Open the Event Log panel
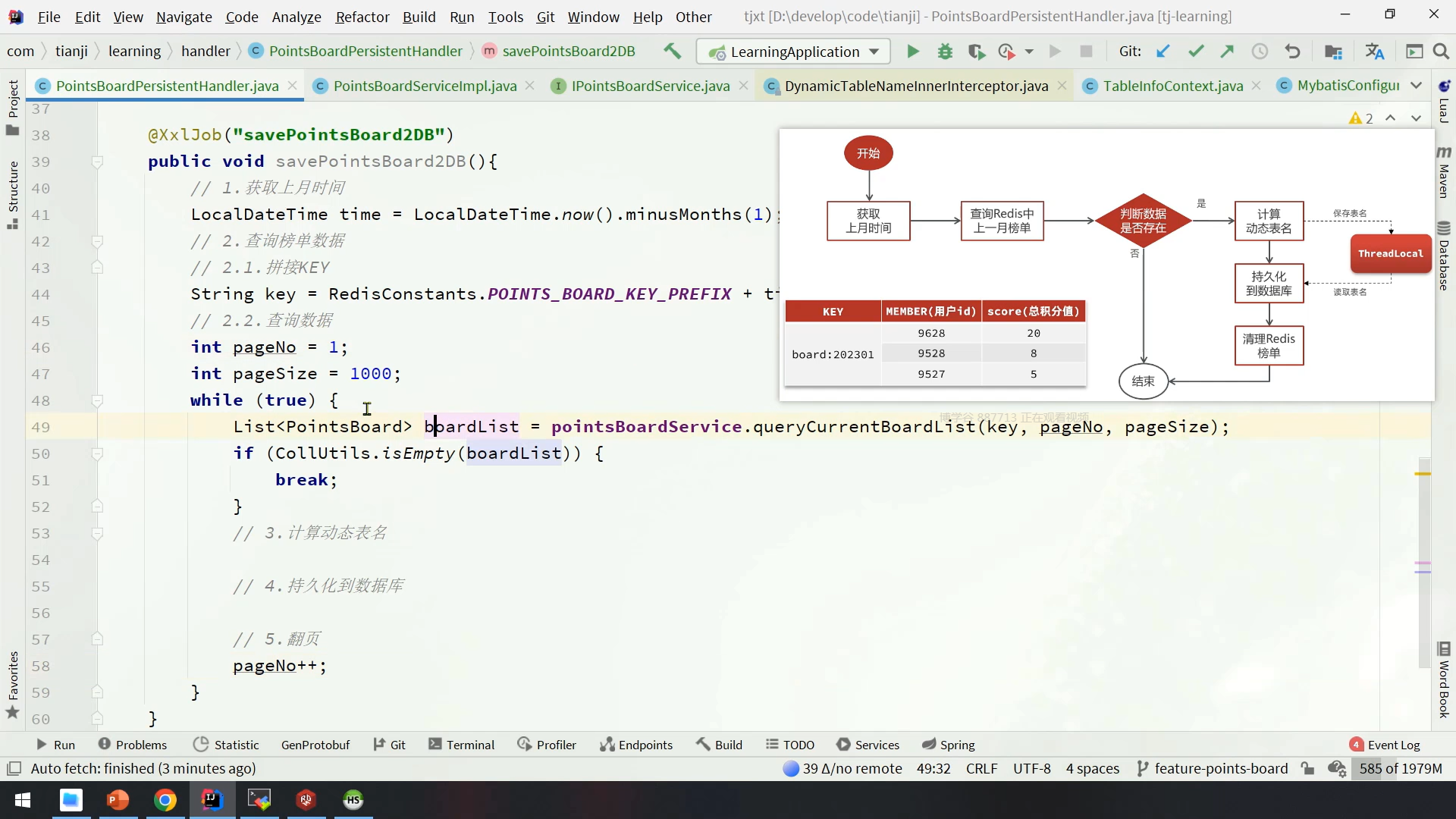This screenshot has height=819, width=1456. pyautogui.click(x=1385, y=745)
